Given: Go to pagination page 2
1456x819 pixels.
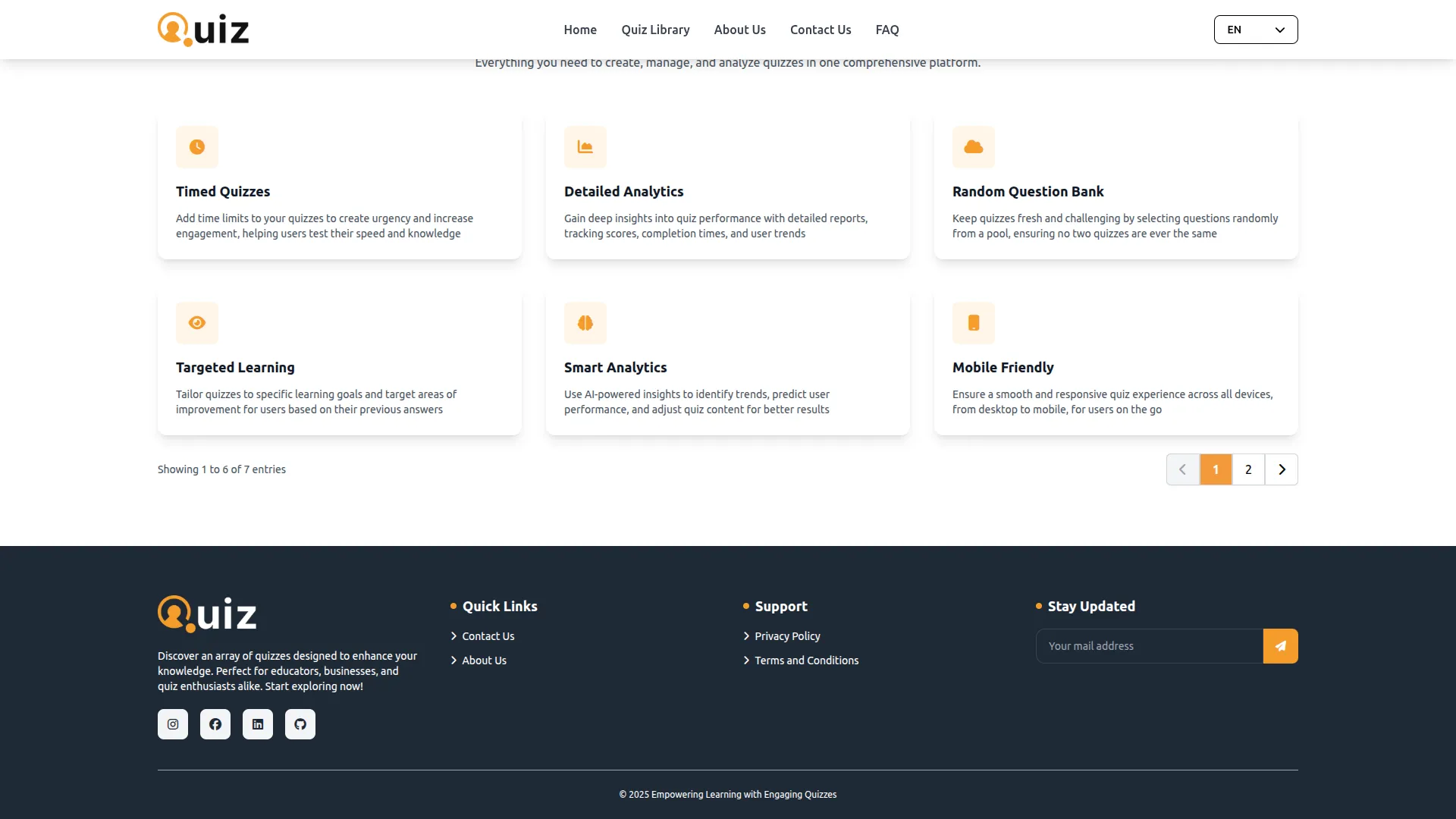Looking at the screenshot, I should pyautogui.click(x=1248, y=469).
